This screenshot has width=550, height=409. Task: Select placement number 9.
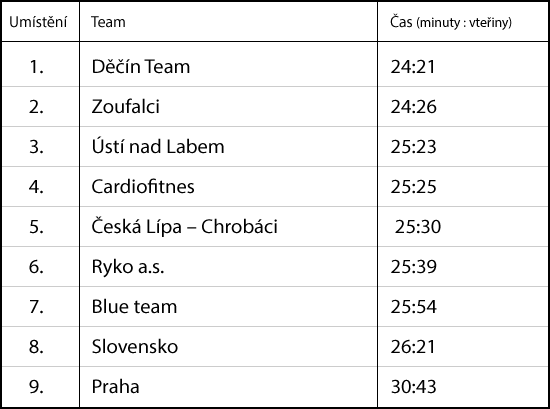click(x=36, y=387)
